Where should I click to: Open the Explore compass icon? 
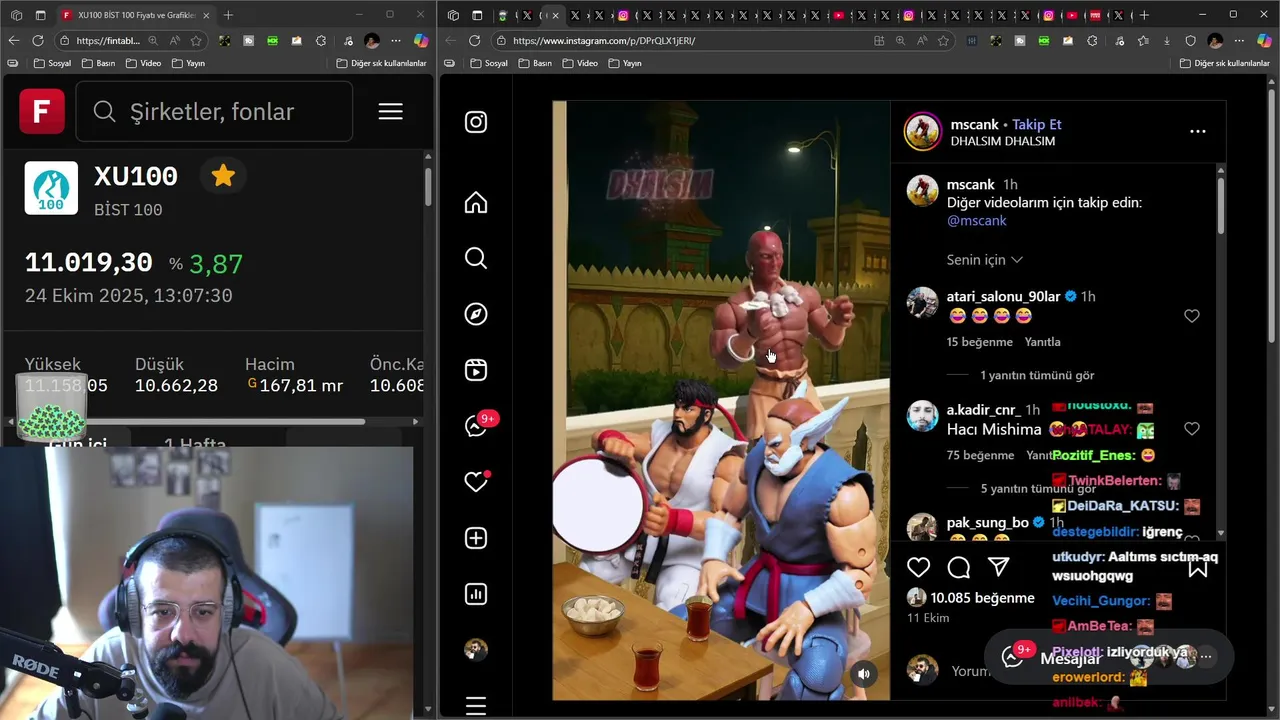tap(476, 314)
